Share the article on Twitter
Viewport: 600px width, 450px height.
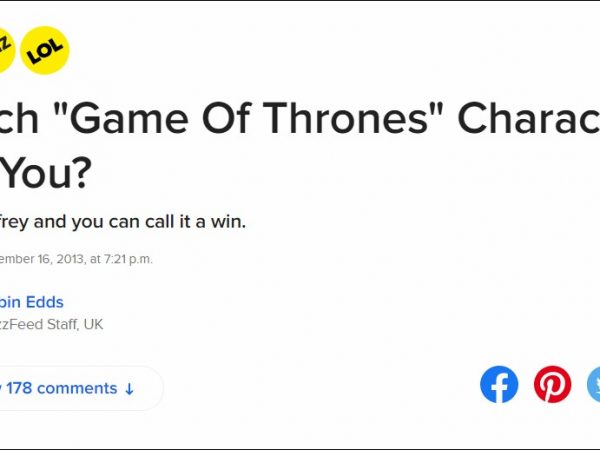pyautogui.click(x=592, y=385)
